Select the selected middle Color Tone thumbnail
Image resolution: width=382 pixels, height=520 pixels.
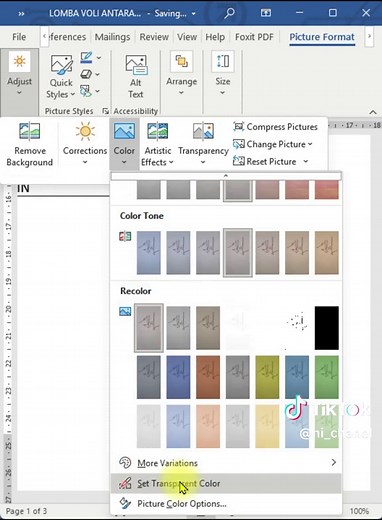237,253
